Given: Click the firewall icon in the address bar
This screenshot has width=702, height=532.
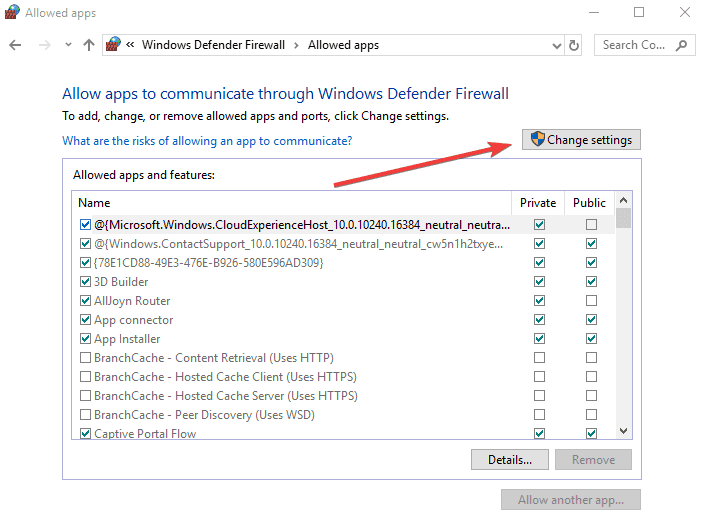Looking at the screenshot, I should pos(113,45).
